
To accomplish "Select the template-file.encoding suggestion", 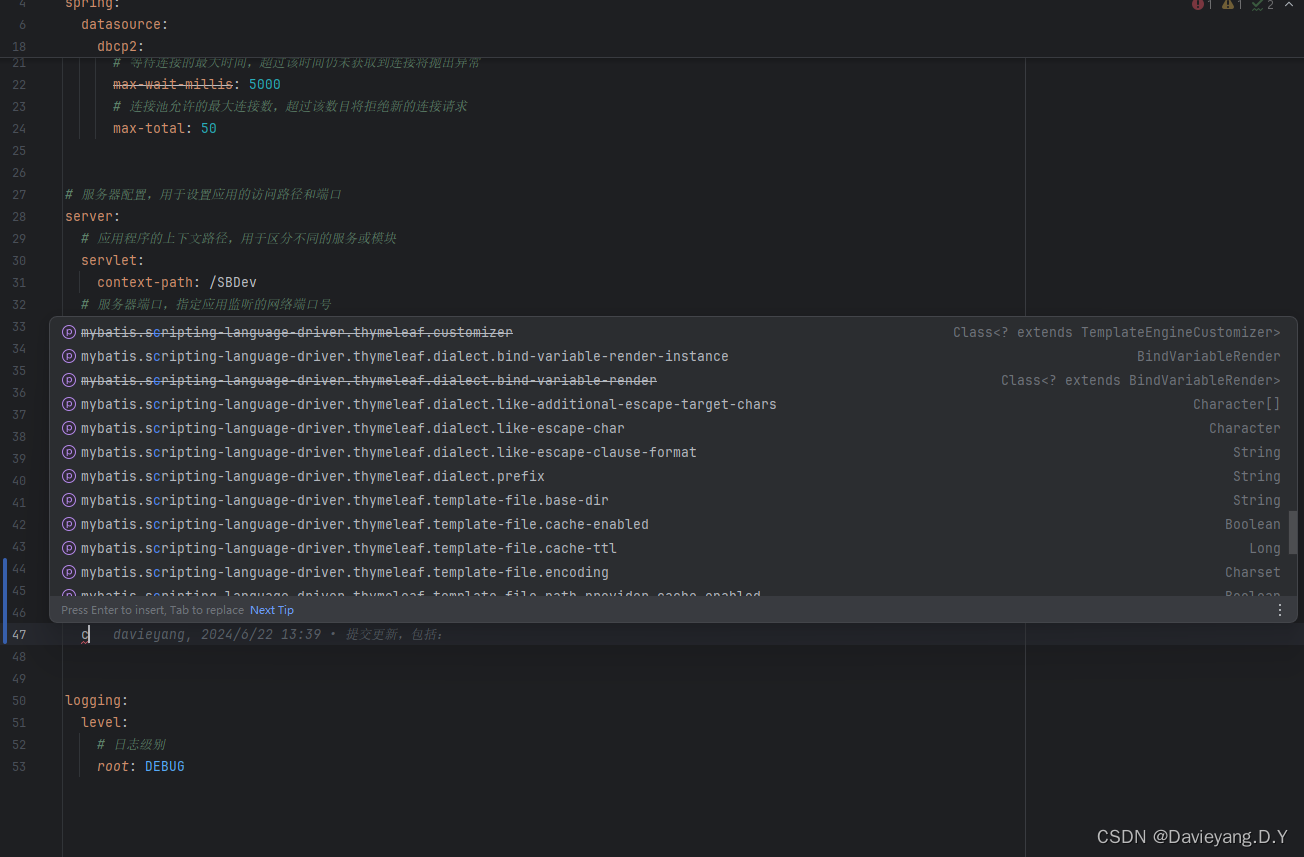I will point(673,572).
